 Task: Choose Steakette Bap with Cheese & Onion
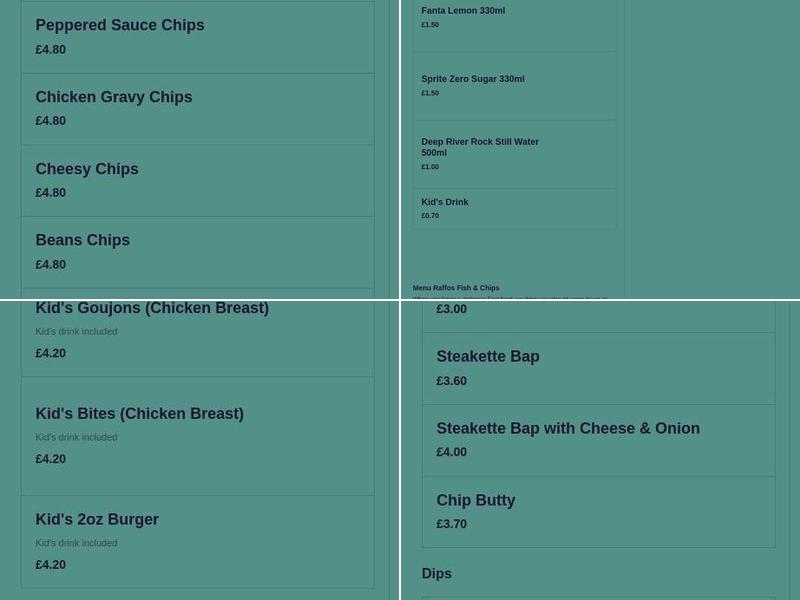568,428
